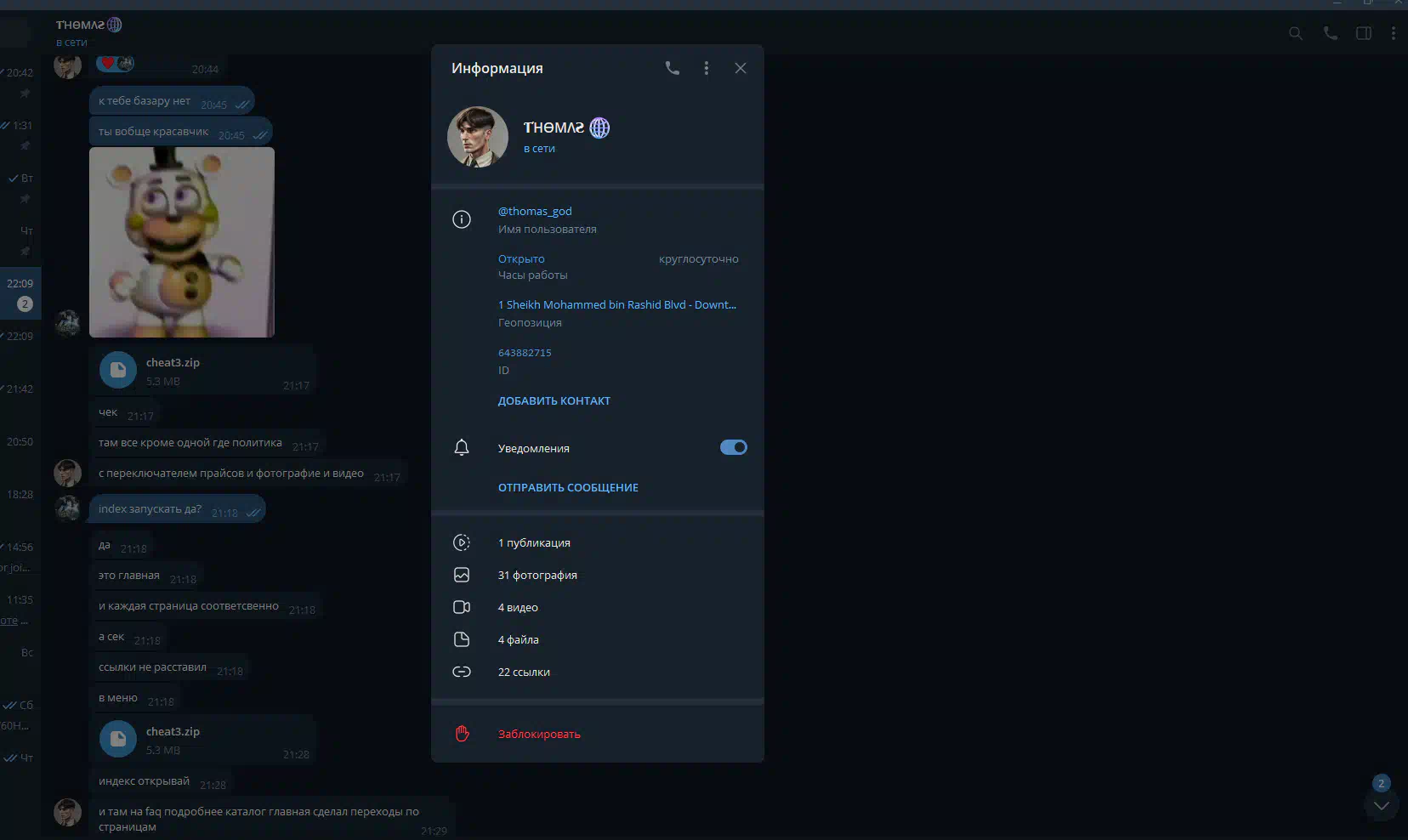
Task: Close the Информация panel
Action: [x=741, y=68]
